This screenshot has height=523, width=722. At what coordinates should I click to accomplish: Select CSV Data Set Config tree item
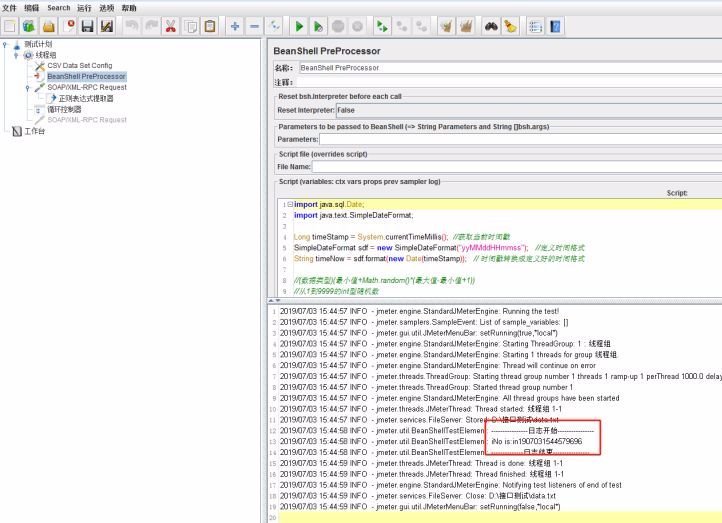[80, 65]
